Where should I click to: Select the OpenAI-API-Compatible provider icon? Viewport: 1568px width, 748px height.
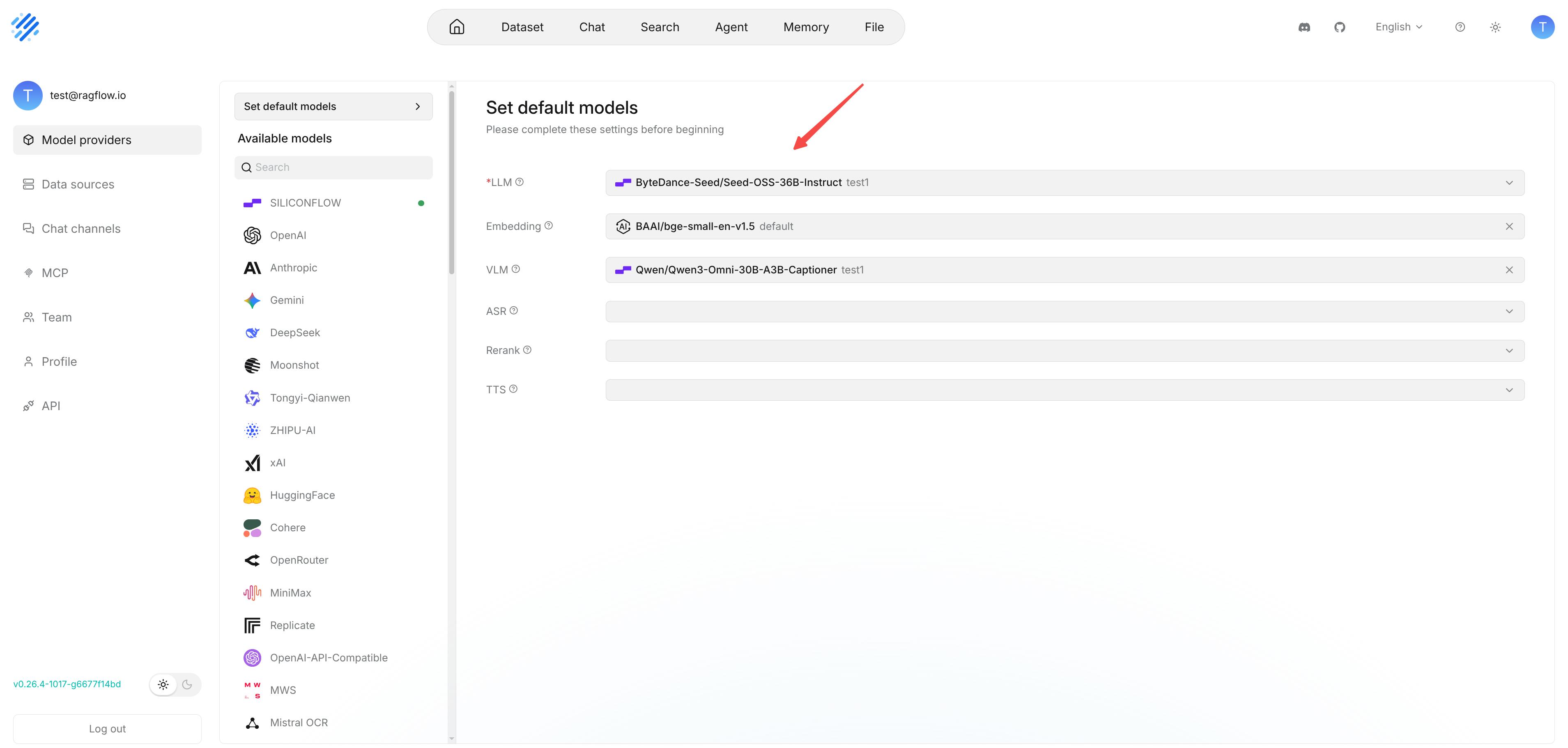[x=252, y=658]
